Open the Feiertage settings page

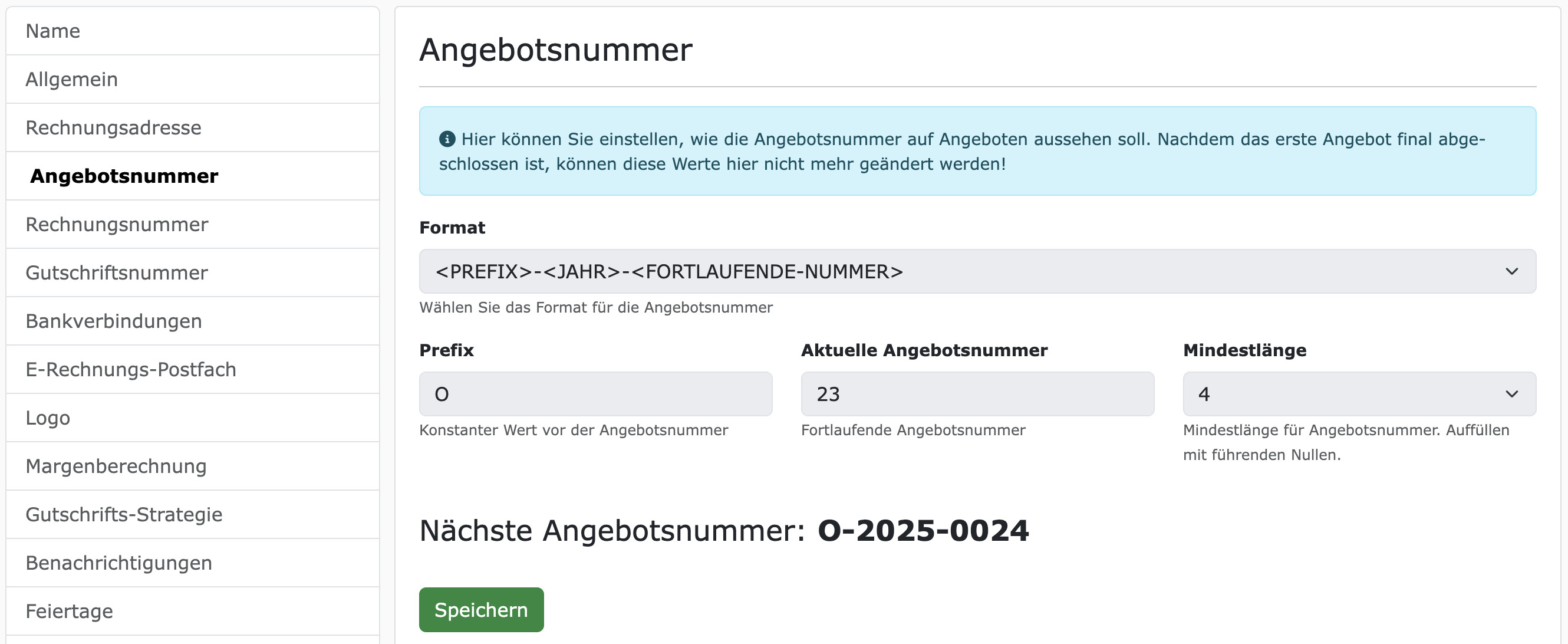pos(69,610)
